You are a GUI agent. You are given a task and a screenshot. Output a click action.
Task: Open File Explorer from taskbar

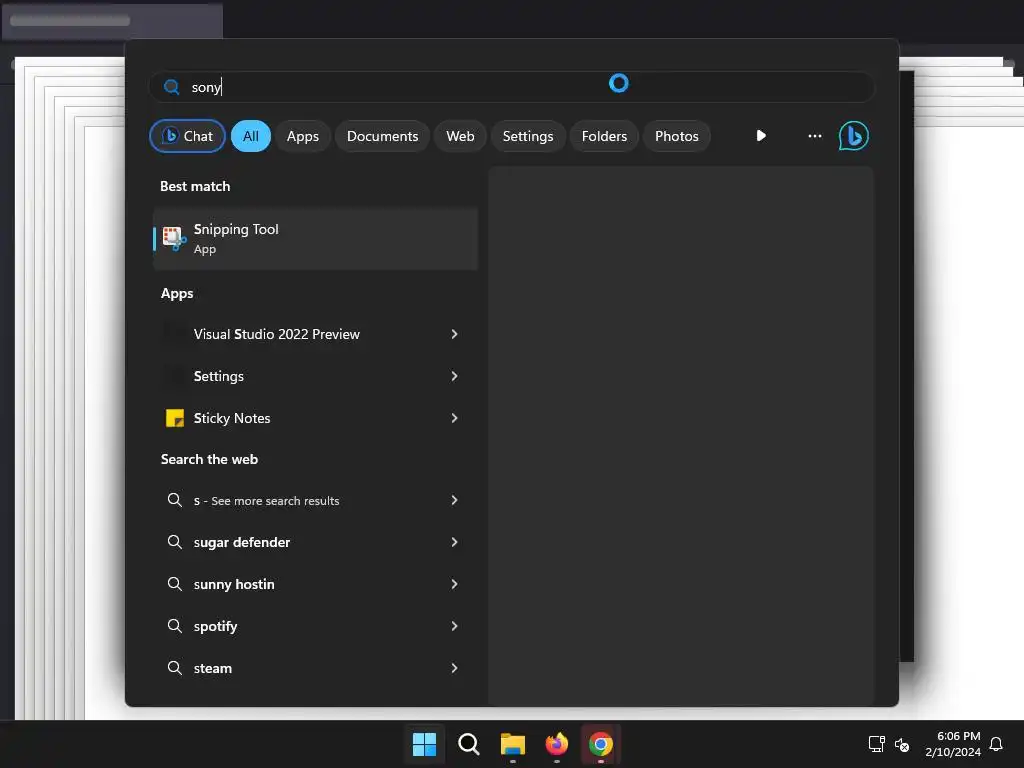(x=513, y=744)
